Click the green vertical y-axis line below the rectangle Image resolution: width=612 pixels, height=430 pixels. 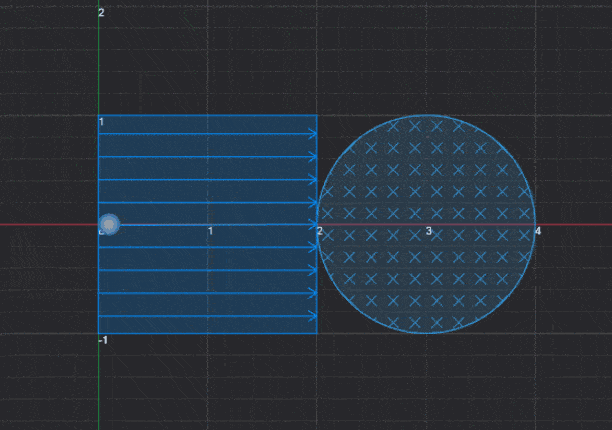coord(99,385)
